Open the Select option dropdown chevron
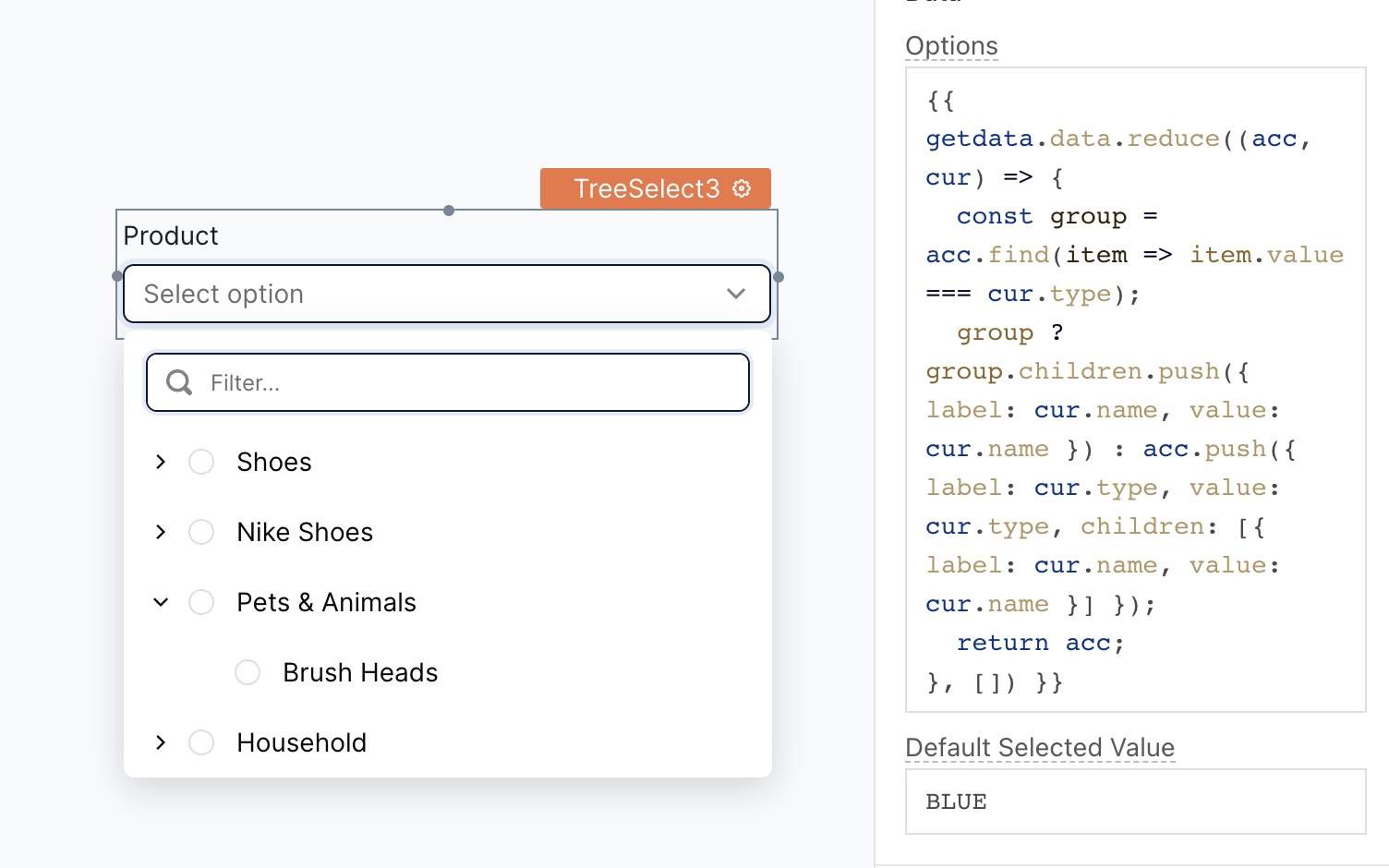1389x868 pixels. (x=736, y=294)
